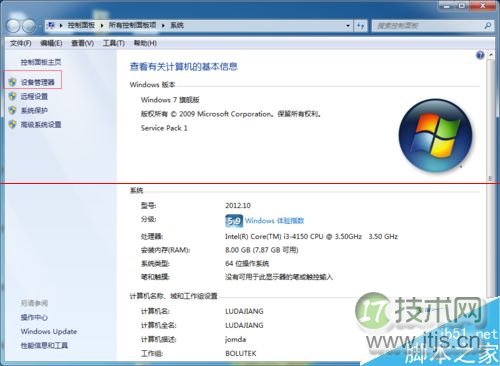
Task: Expand arrow after 控制面板 breadcrumb
Action: point(102,26)
